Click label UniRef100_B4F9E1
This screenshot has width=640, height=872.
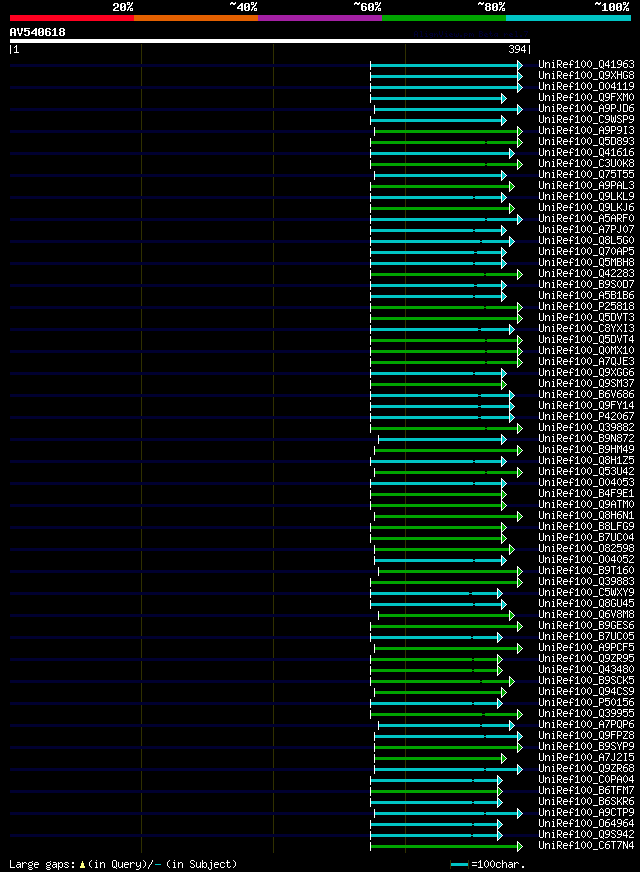point(586,494)
